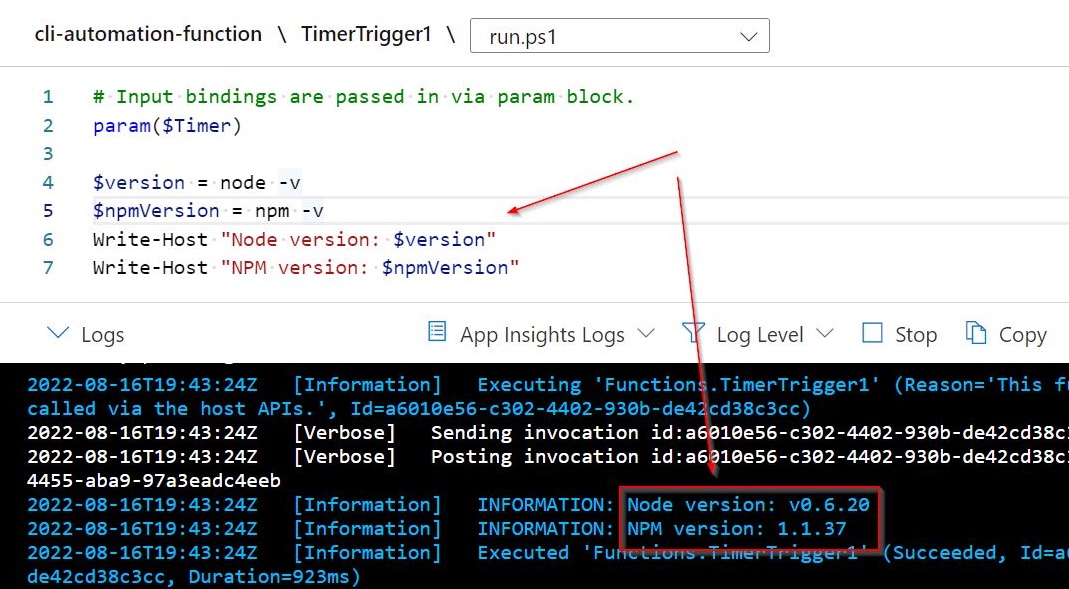This screenshot has height=589, width=1069.
Task: Go to the TimerTrigger1 breadcrumb
Action: [366, 34]
